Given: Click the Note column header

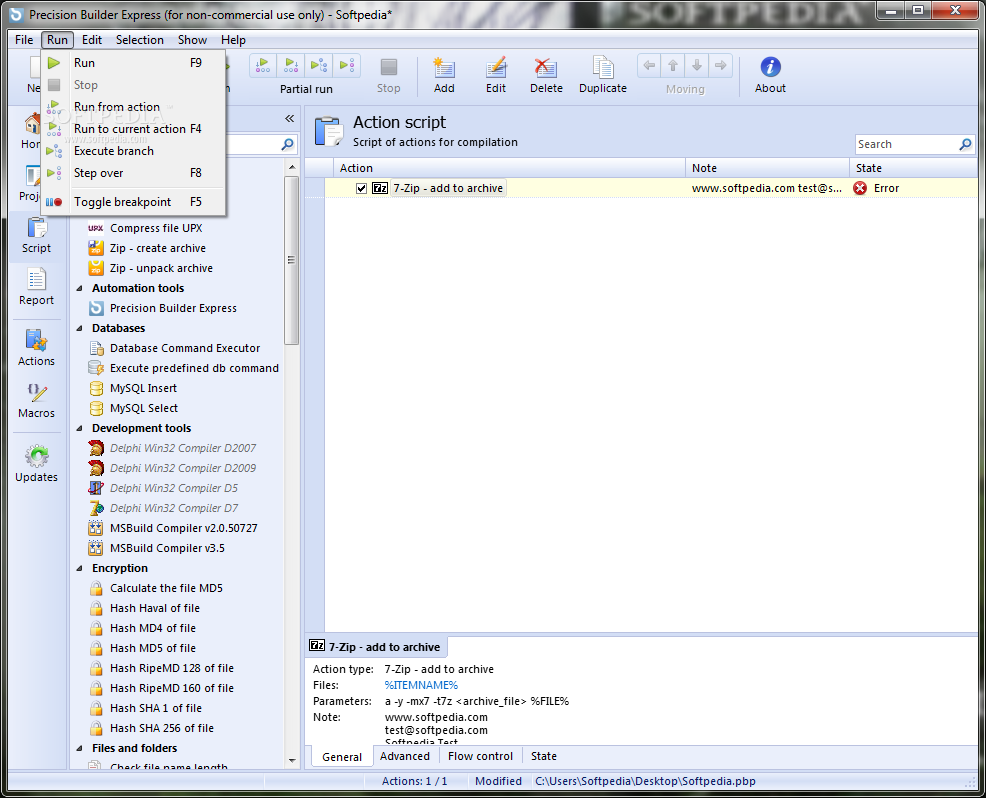Looking at the screenshot, I should pyautogui.click(x=767, y=168).
